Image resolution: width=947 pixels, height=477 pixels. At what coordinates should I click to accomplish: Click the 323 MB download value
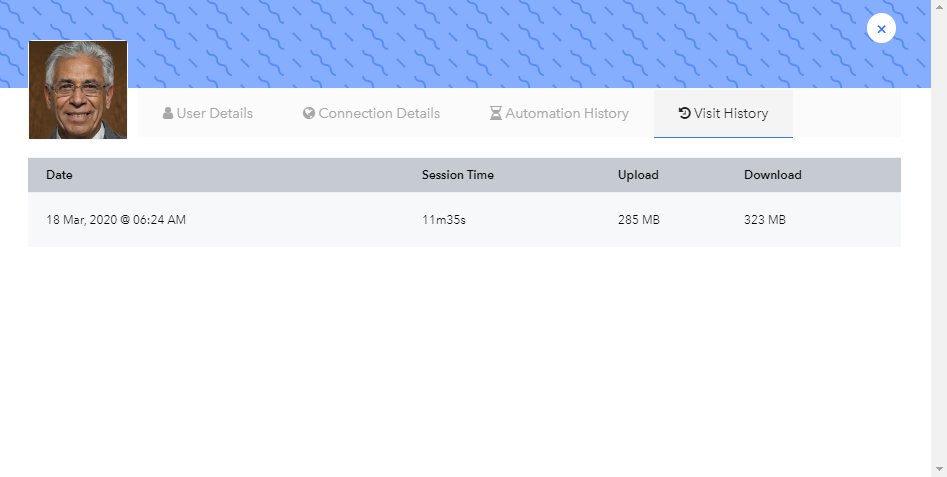tap(765, 220)
